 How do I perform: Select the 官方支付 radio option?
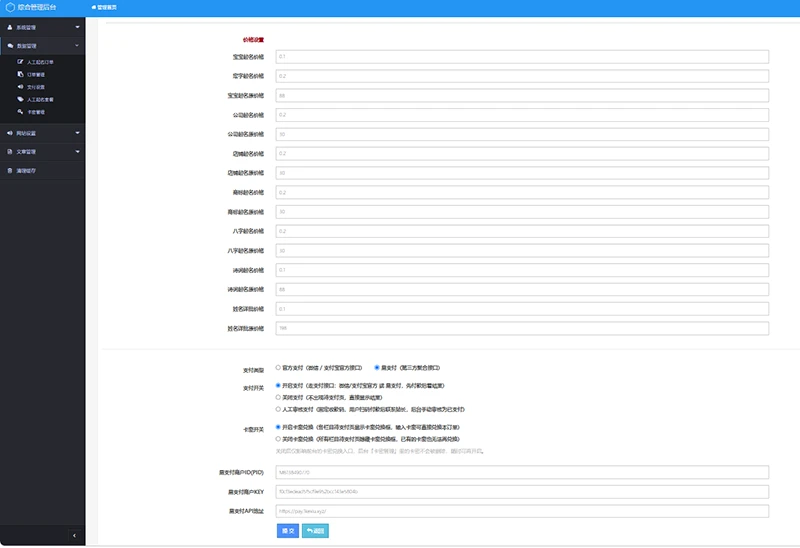click(278, 367)
